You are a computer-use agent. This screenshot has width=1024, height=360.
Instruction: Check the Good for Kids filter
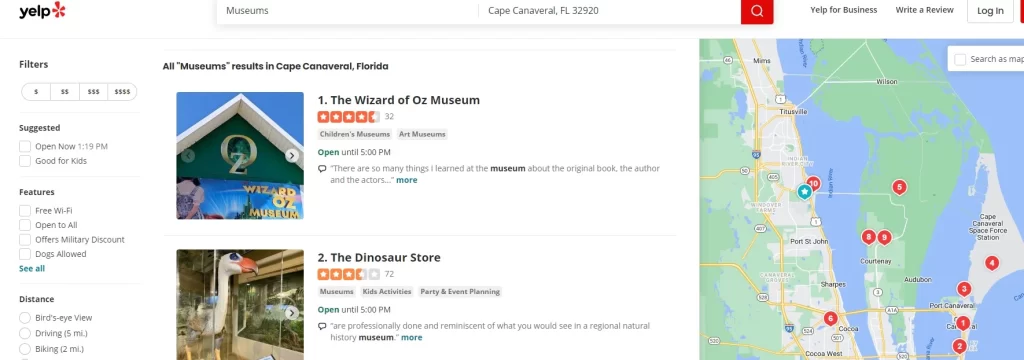(25, 161)
